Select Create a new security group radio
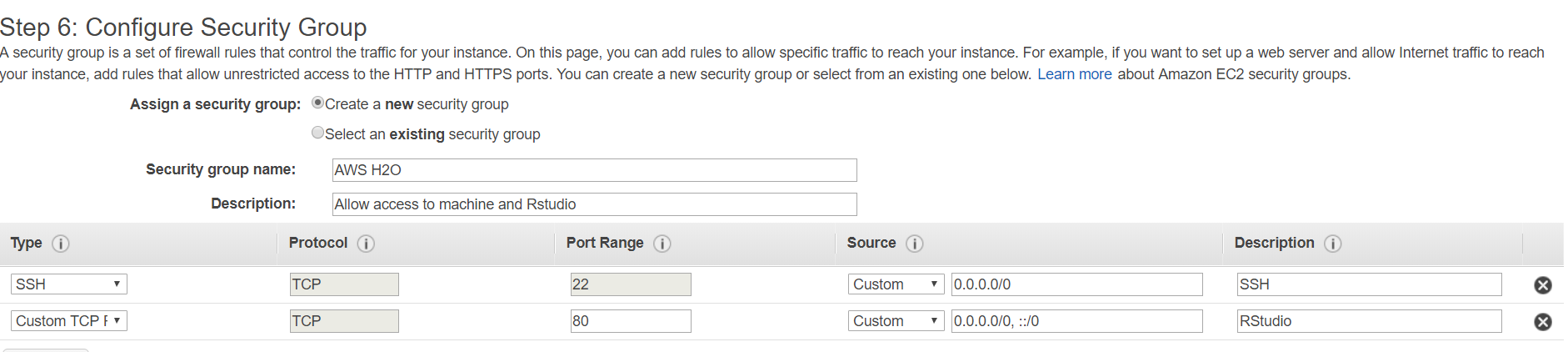 (x=317, y=103)
